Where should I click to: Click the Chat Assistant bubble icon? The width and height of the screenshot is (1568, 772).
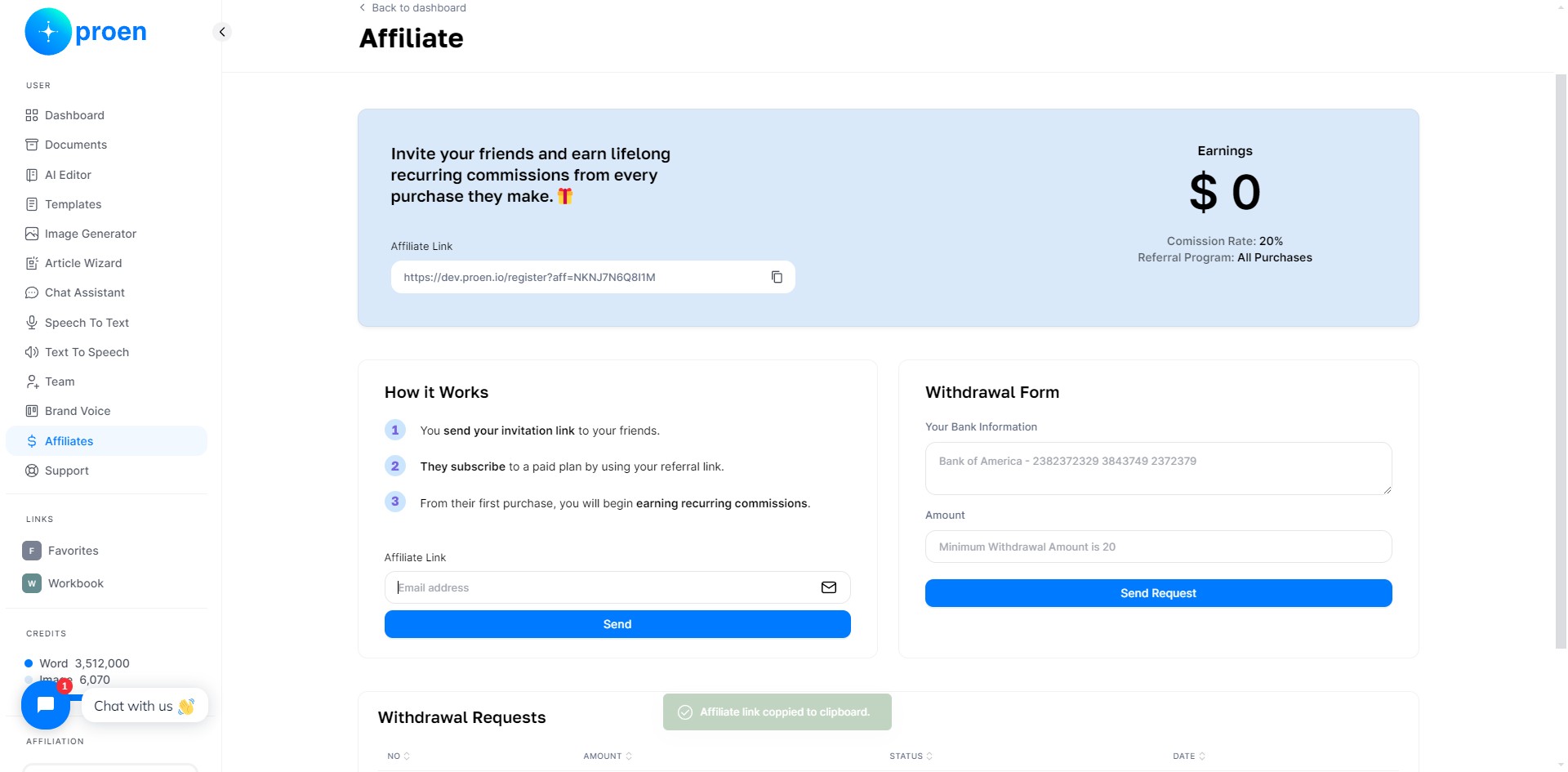32,292
